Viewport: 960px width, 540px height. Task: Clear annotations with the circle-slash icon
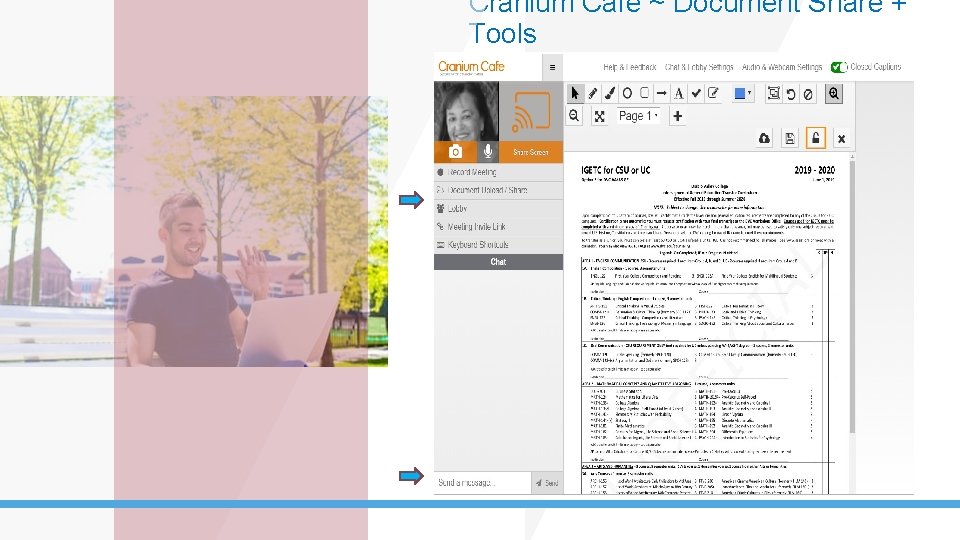(808, 94)
